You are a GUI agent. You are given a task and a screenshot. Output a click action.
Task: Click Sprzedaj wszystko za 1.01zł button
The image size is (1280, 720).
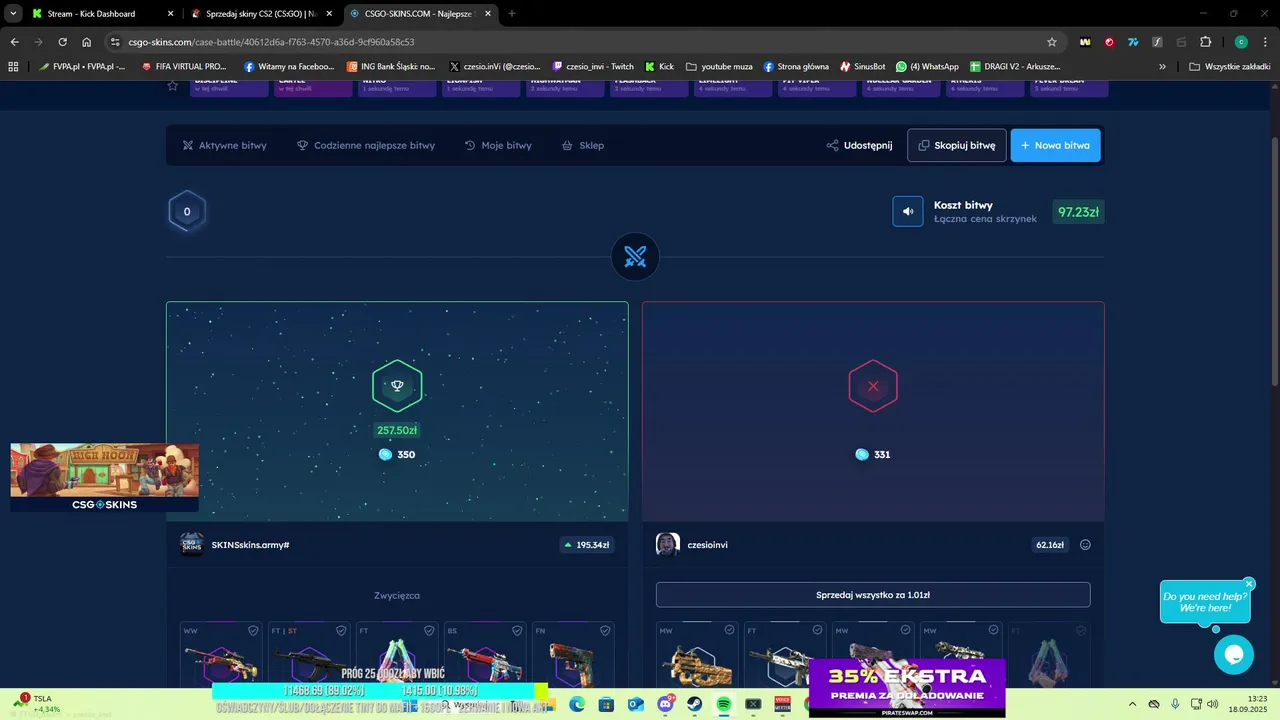[x=873, y=595]
